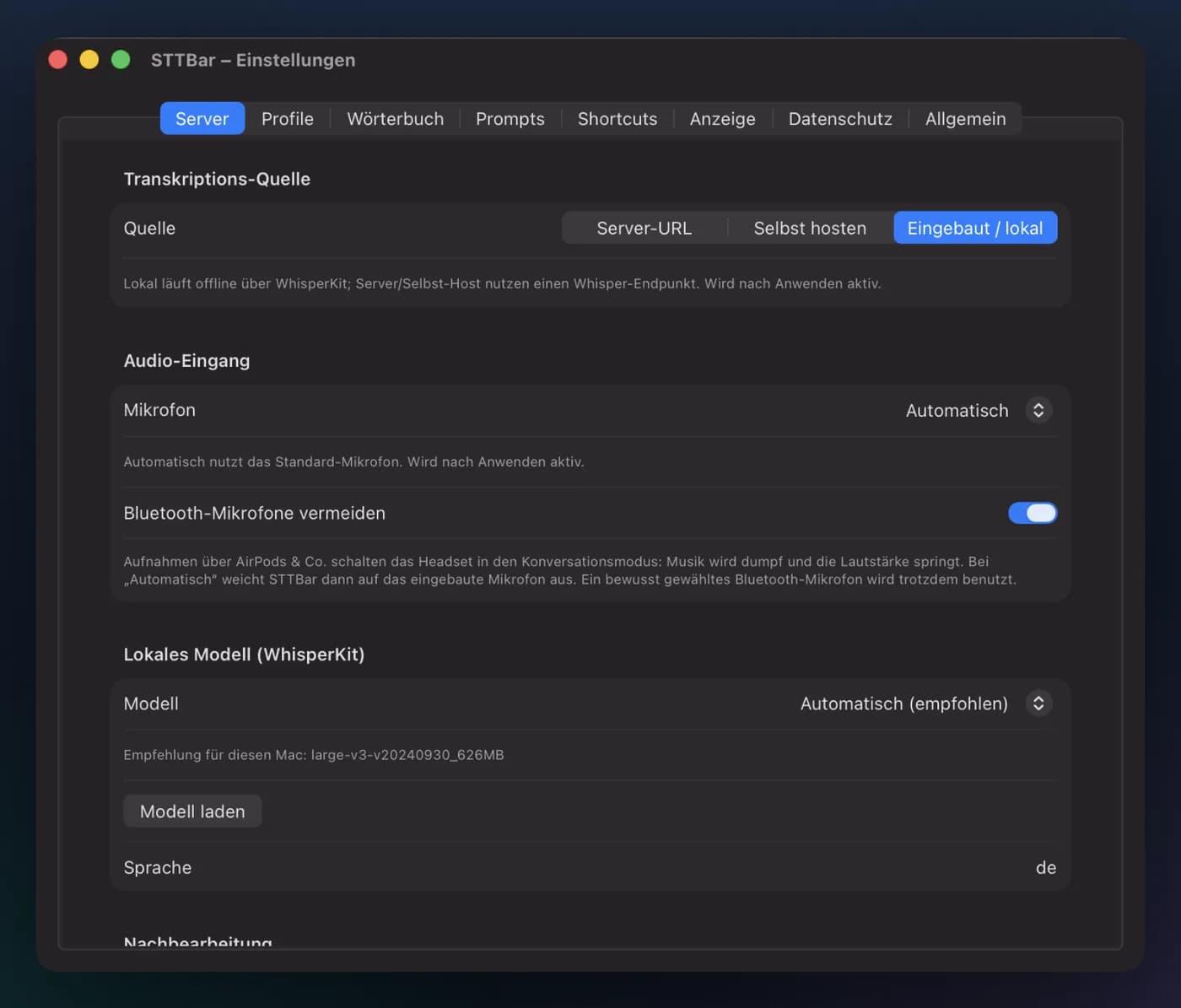Switch to the Anzeige tab
Image resolution: width=1181 pixels, height=1008 pixels.
coord(723,119)
